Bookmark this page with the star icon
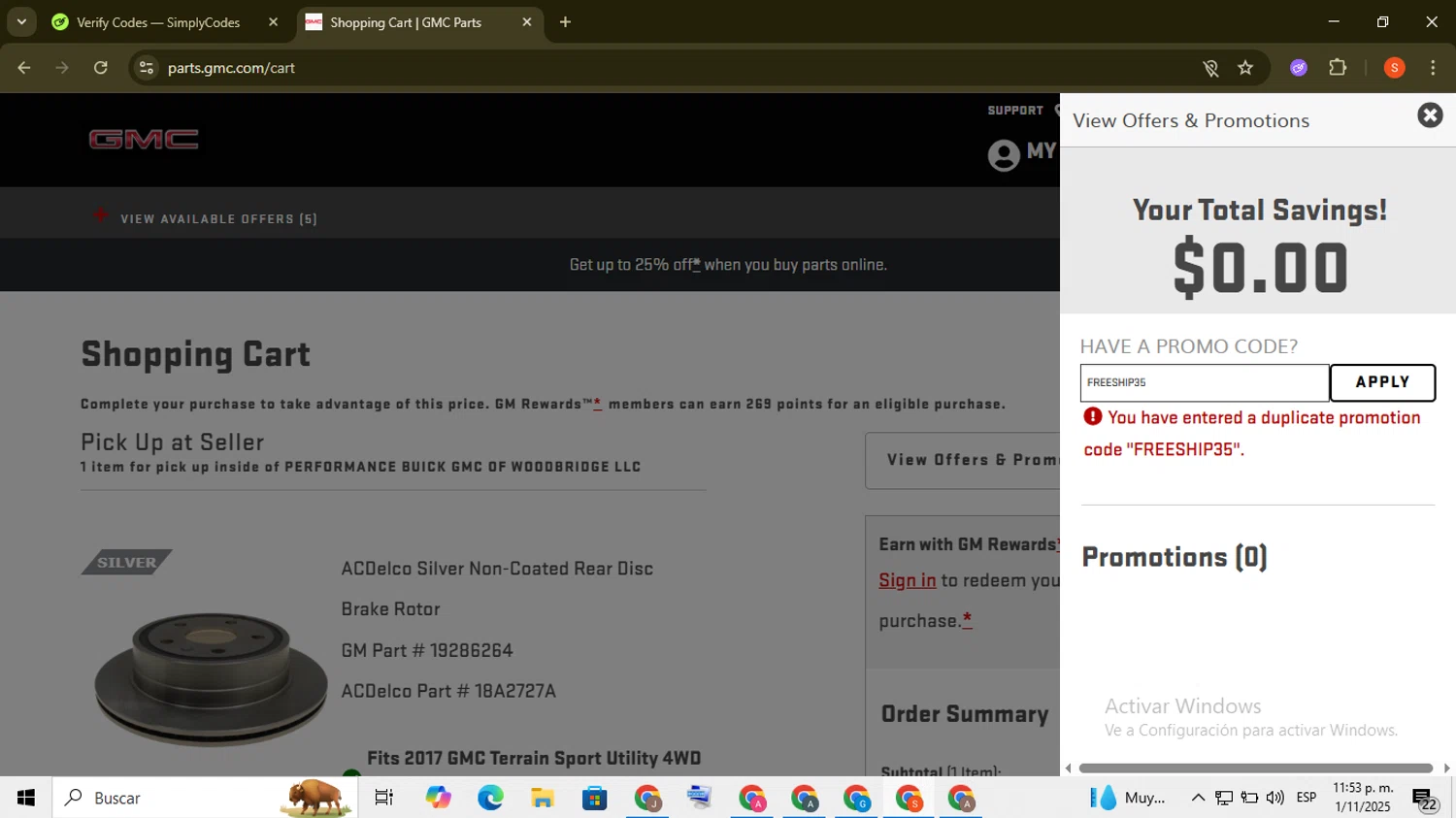The width and height of the screenshot is (1456, 818). [1245, 68]
